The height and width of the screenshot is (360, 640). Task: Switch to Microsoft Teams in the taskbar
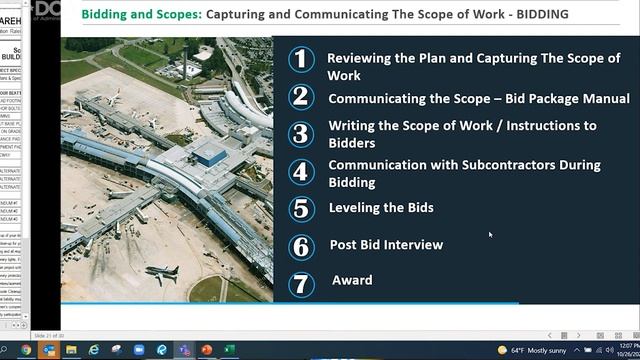click(x=184, y=350)
